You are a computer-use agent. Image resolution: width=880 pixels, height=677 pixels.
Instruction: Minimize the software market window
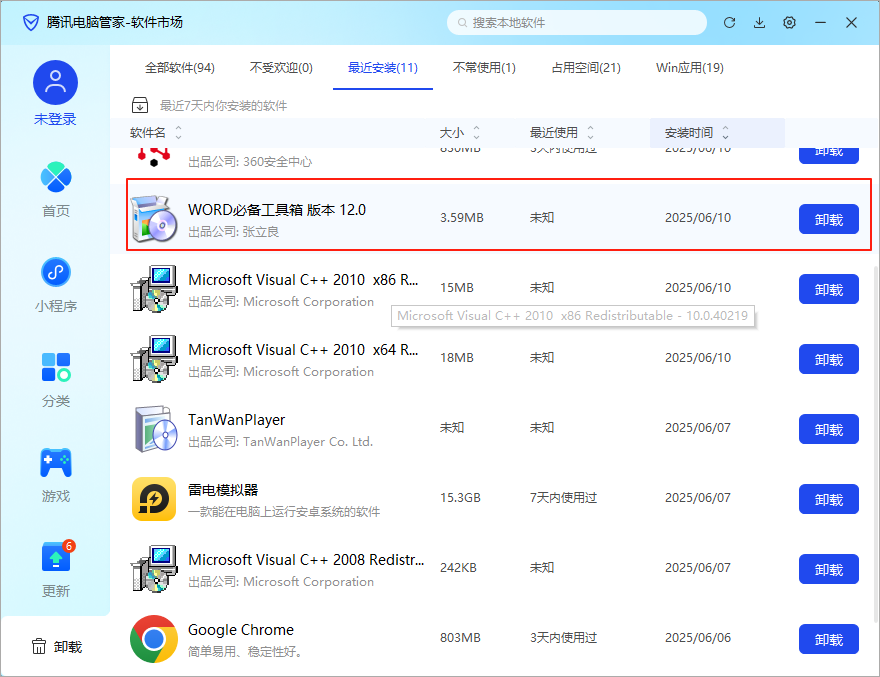821,22
